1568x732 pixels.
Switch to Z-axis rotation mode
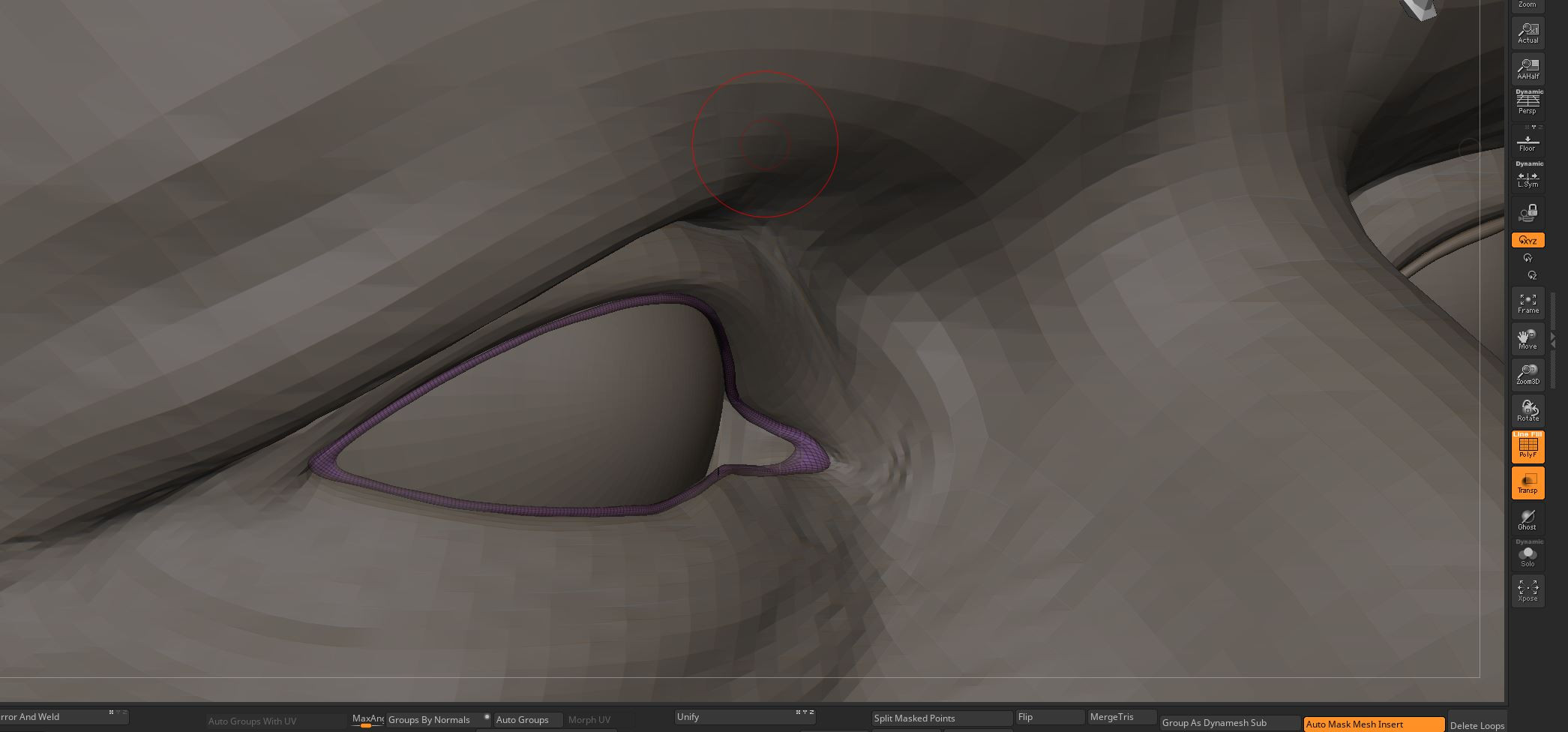(x=1531, y=275)
